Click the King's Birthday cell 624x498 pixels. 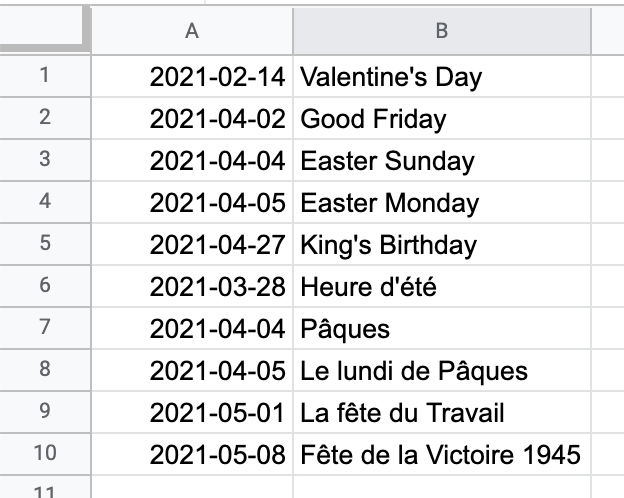(442, 244)
